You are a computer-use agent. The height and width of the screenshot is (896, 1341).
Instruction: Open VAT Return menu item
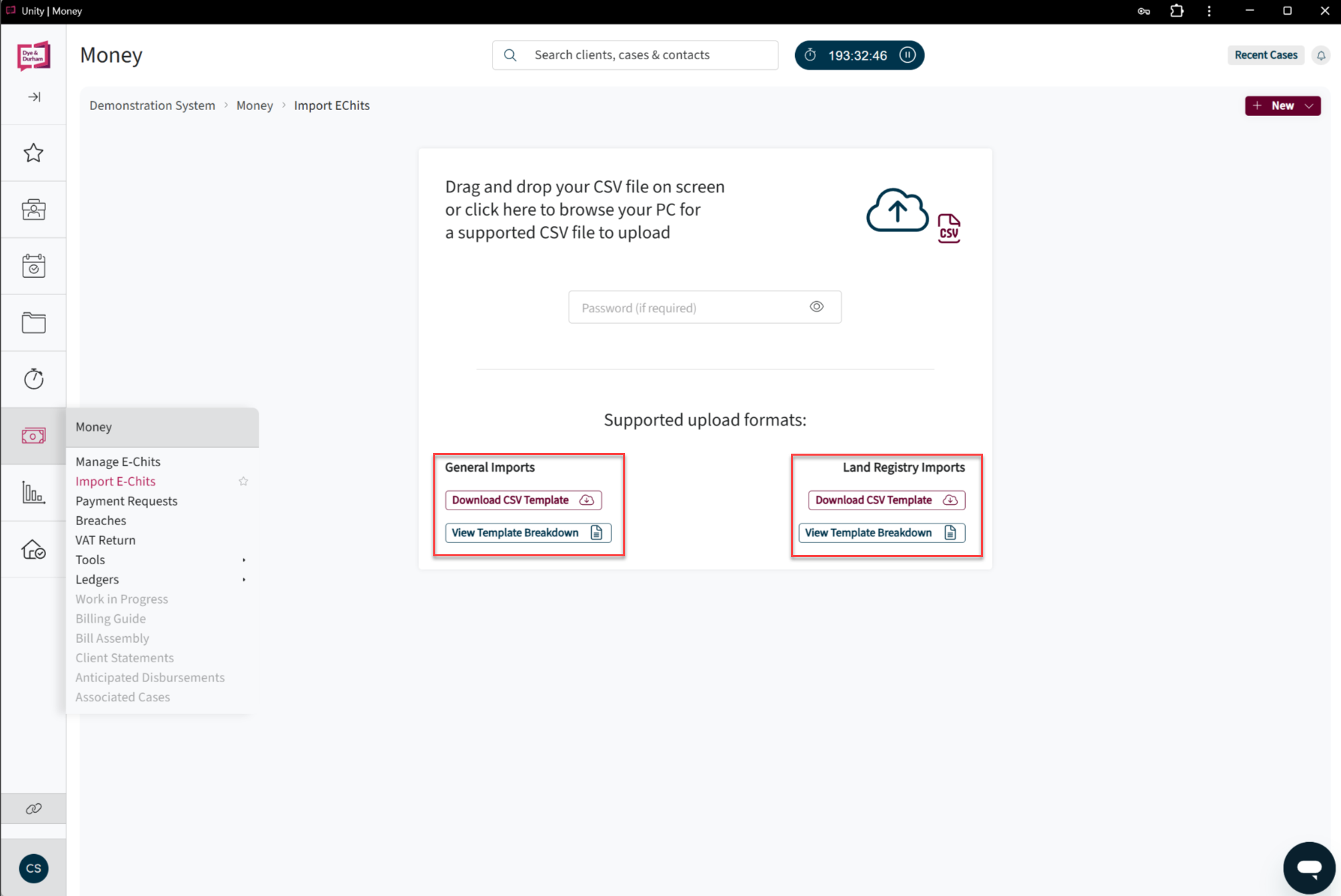tap(105, 540)
